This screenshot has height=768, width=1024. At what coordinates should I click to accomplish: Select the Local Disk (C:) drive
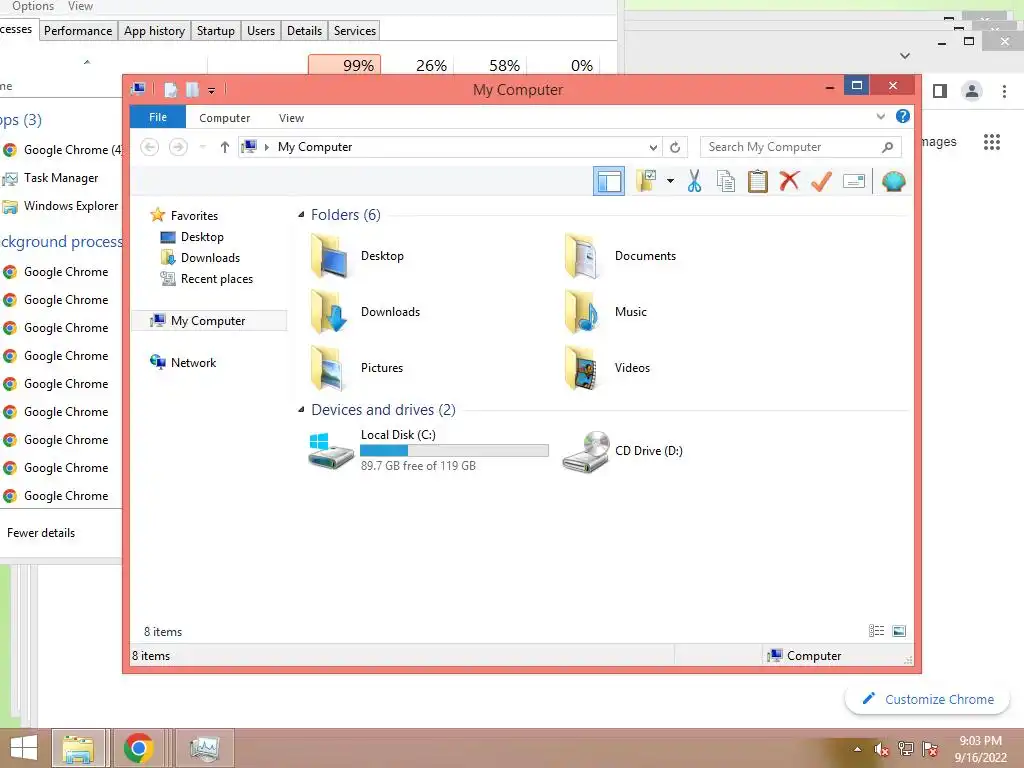428,450
